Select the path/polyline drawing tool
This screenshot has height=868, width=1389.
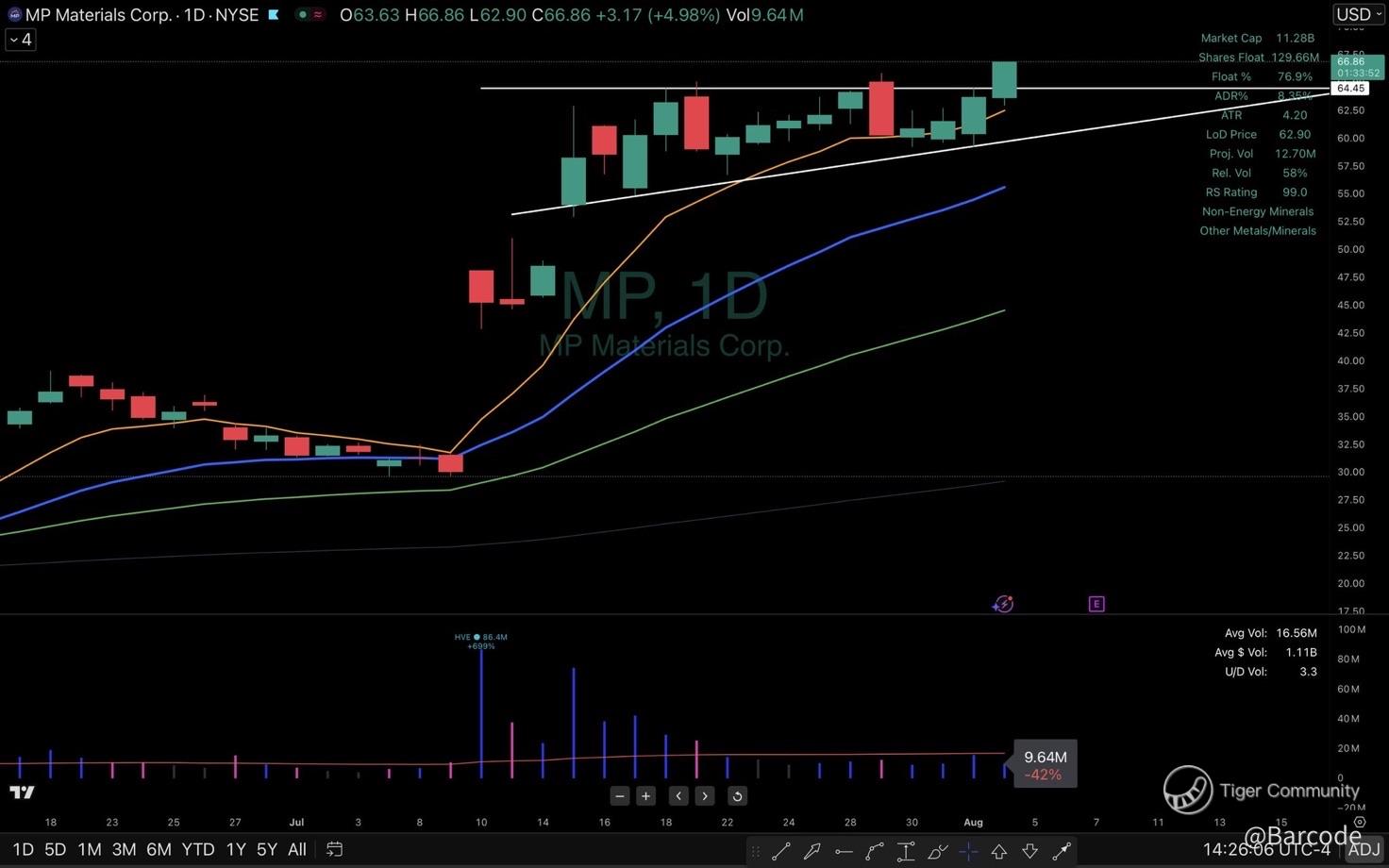[875, 850]
